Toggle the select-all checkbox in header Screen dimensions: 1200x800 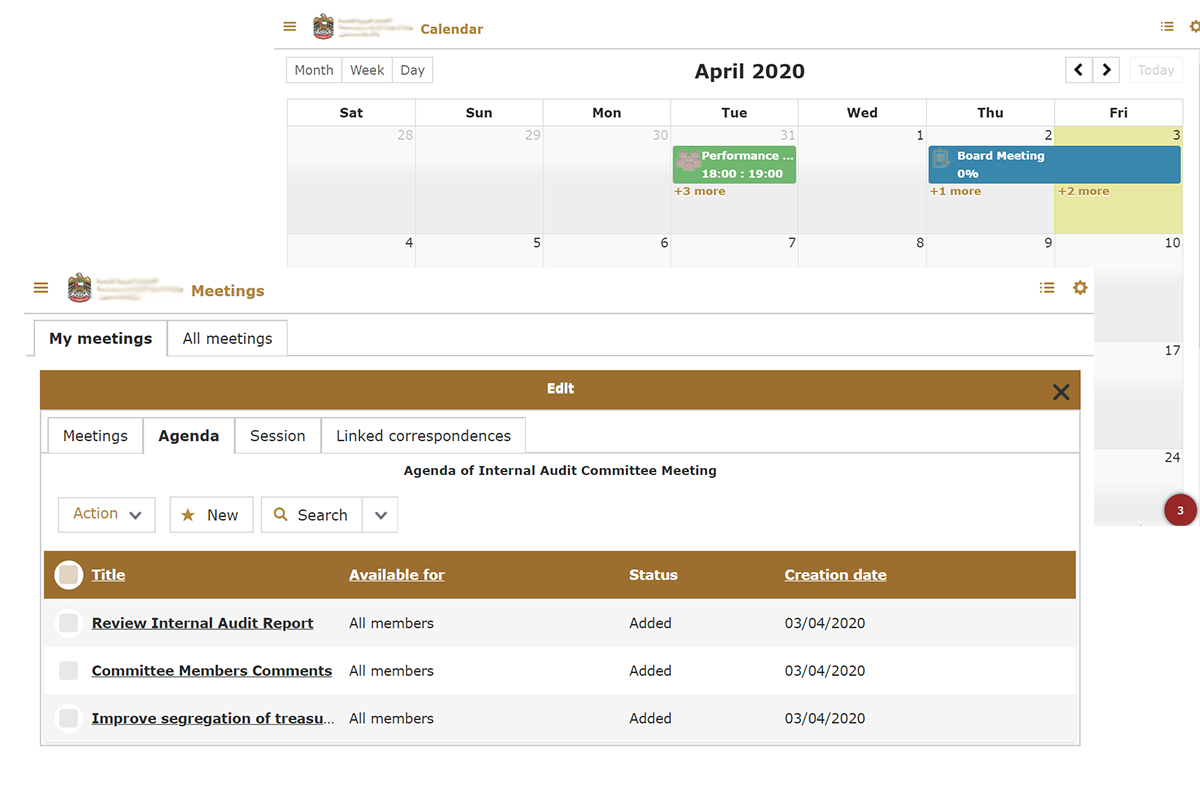point(68,575)
